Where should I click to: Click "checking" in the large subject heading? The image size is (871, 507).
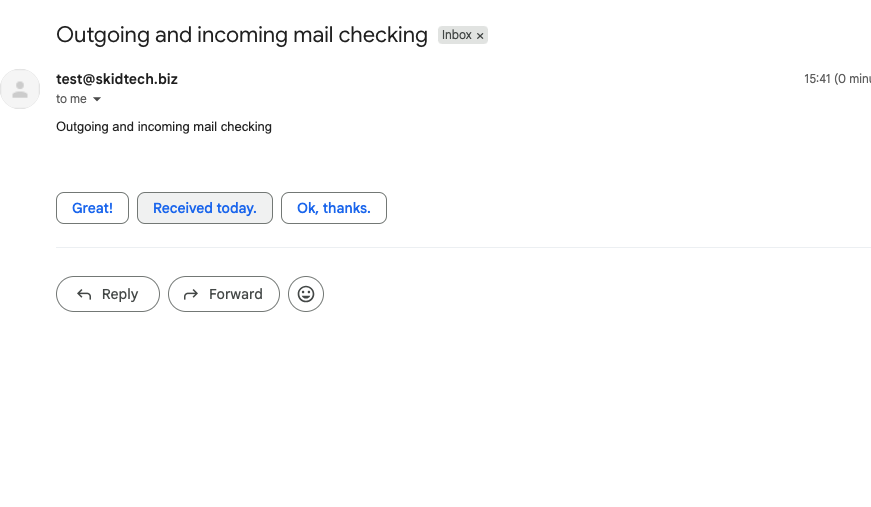[x=387, y=35]
